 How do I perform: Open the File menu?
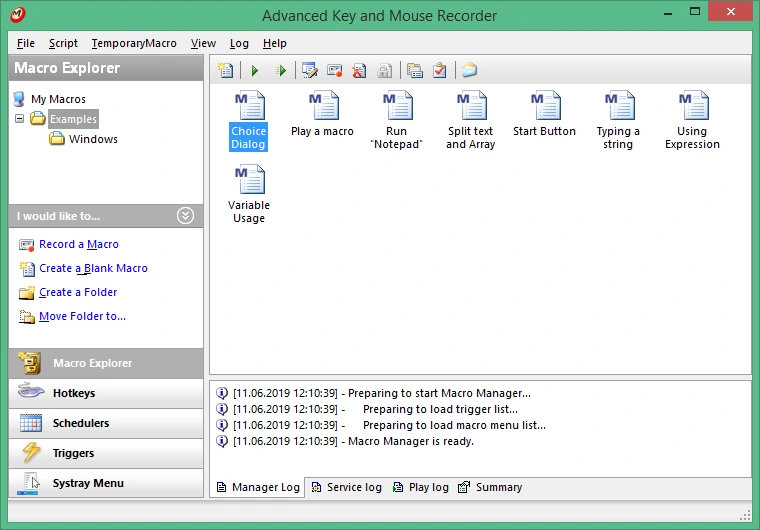26,43
